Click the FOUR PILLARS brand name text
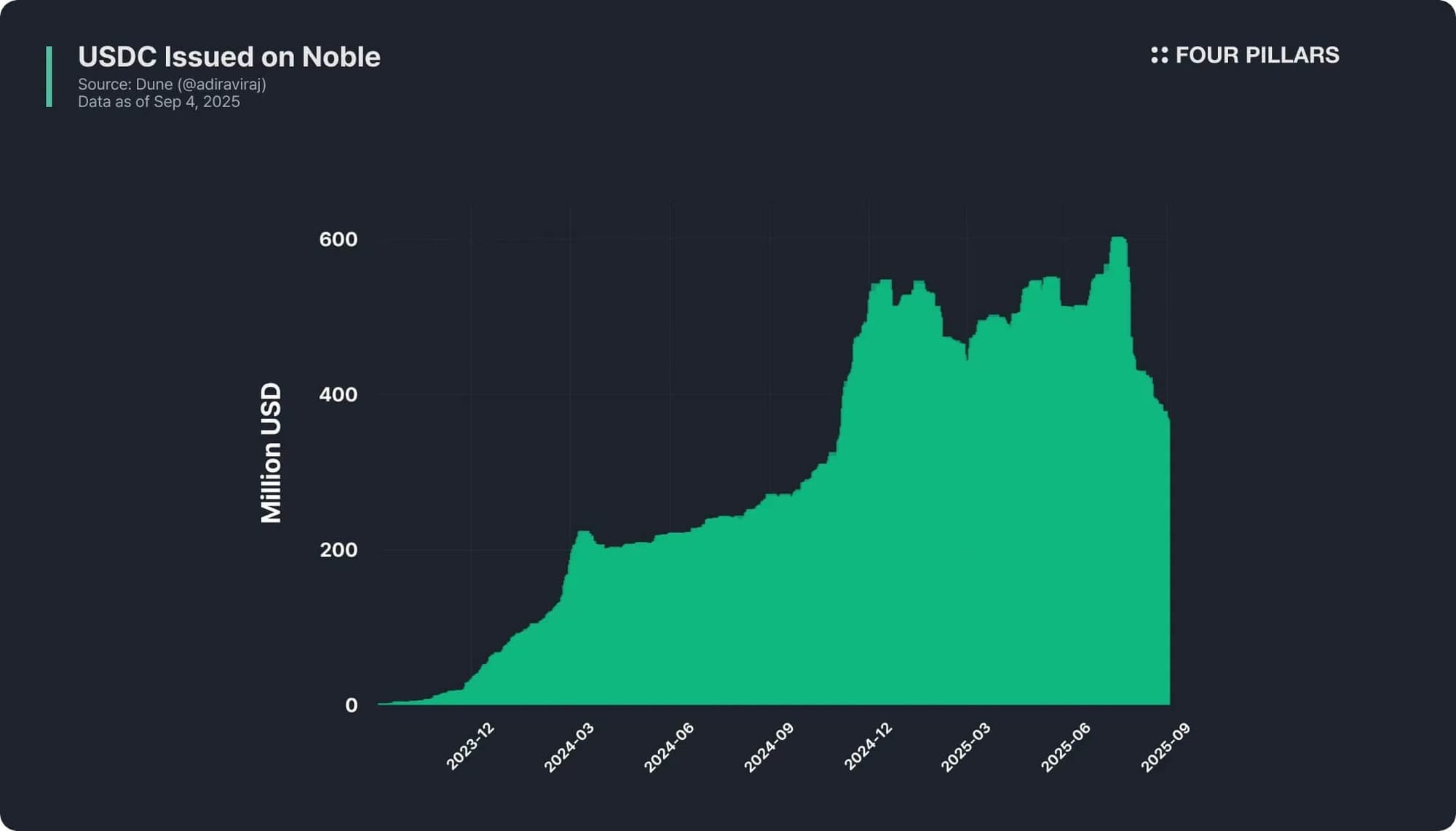The image size is (1456, 831). (x=1257, y=55)
